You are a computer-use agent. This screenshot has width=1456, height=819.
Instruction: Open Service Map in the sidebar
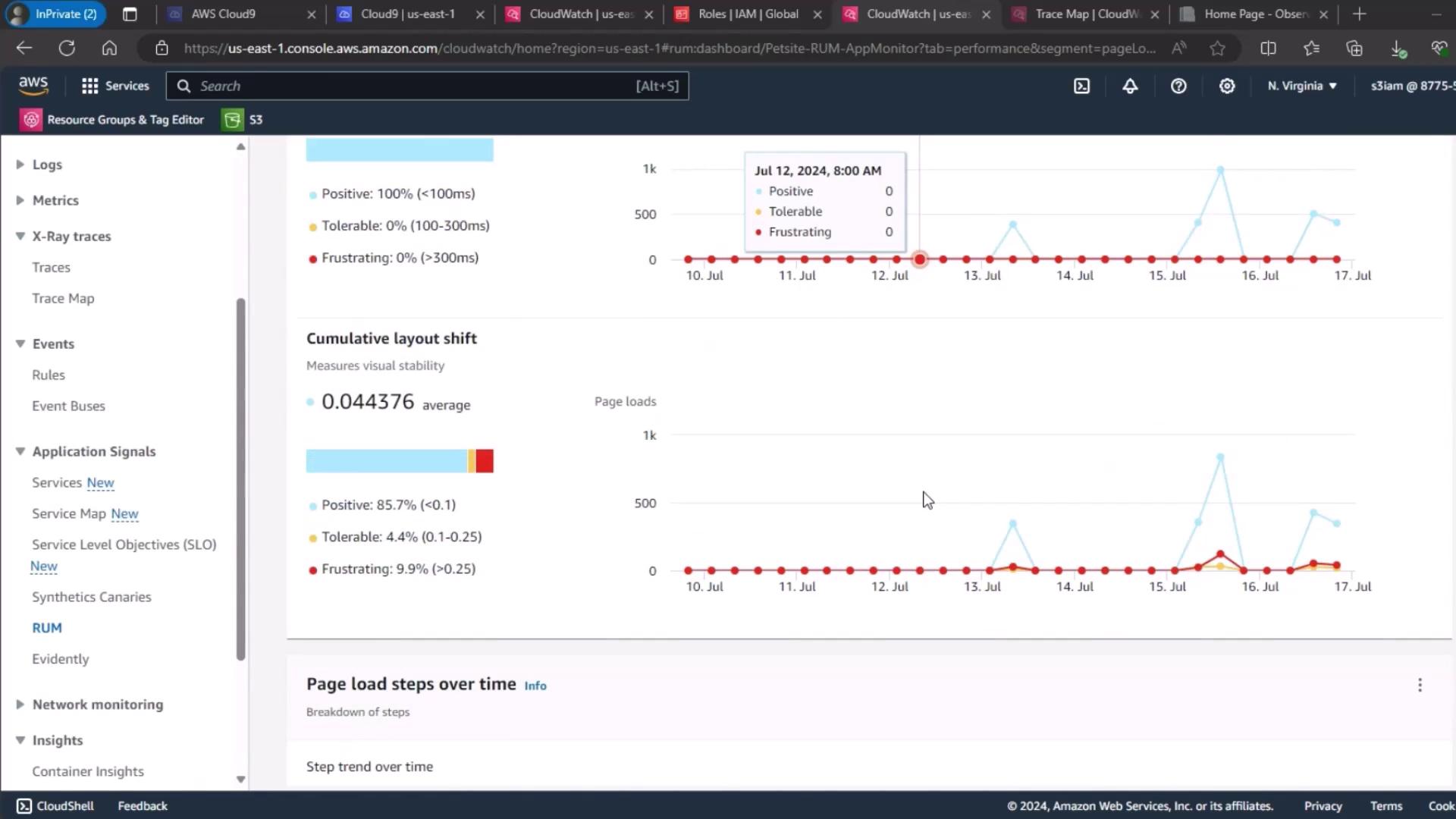click(69, 514)
